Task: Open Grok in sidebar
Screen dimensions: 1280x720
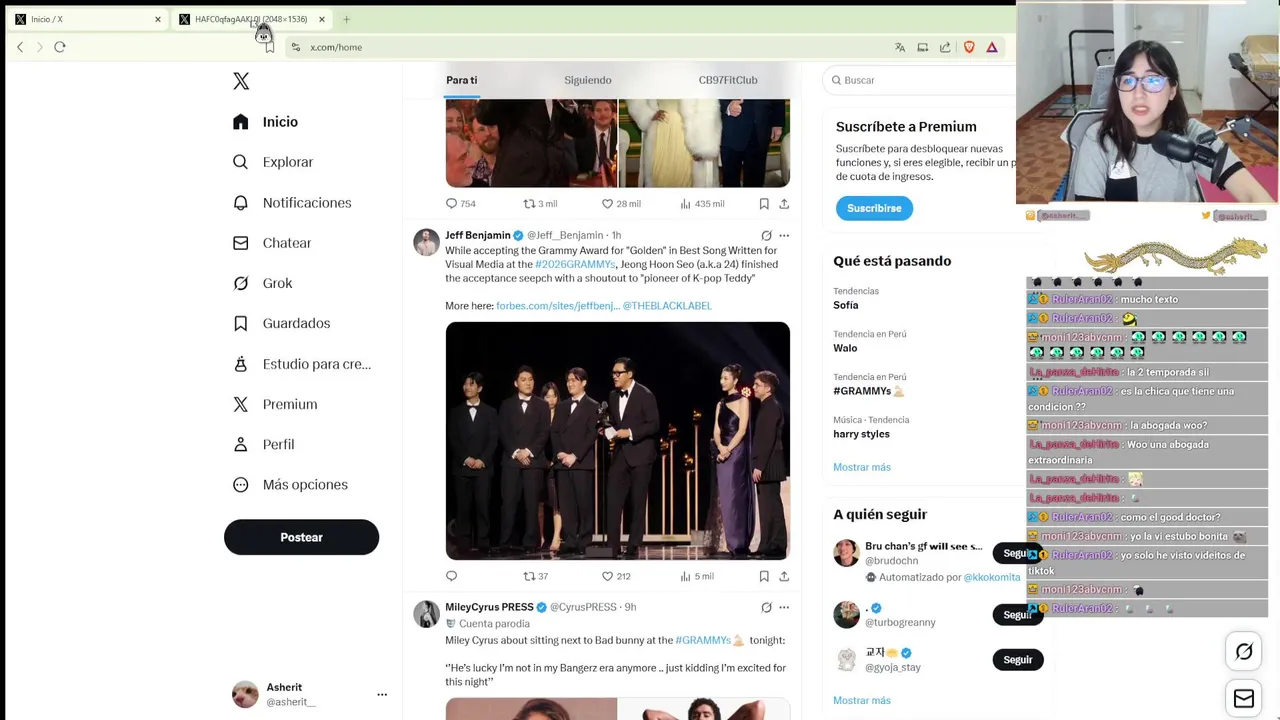Action: tap(262, 283)
